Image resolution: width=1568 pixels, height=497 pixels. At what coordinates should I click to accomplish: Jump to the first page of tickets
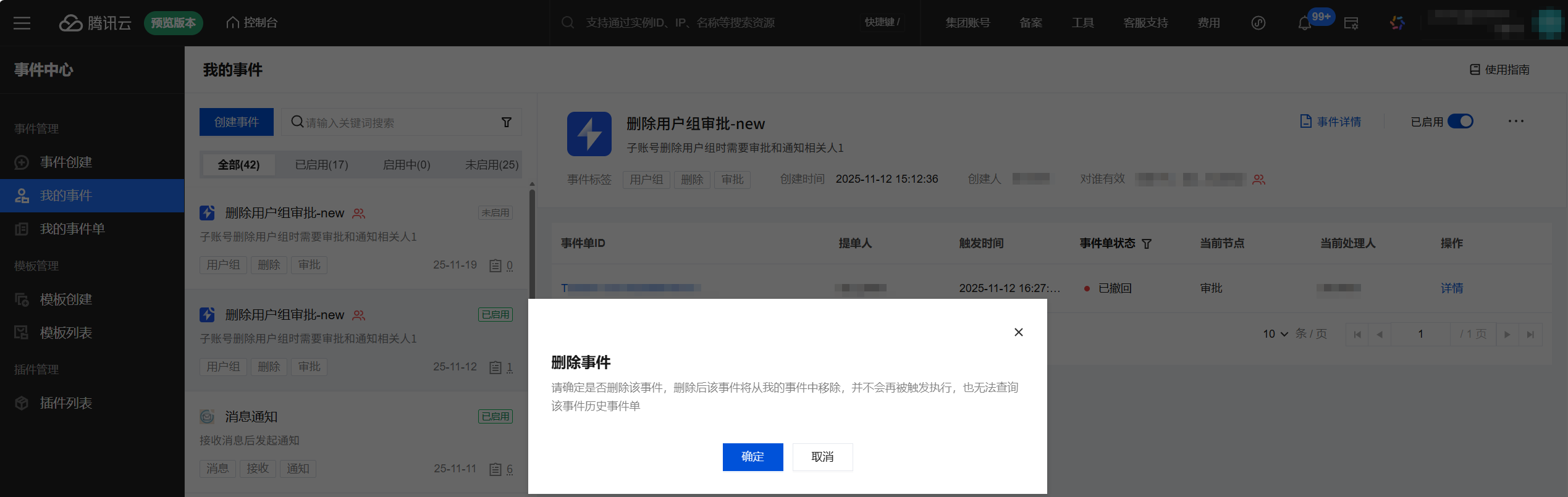[1357, 334]
